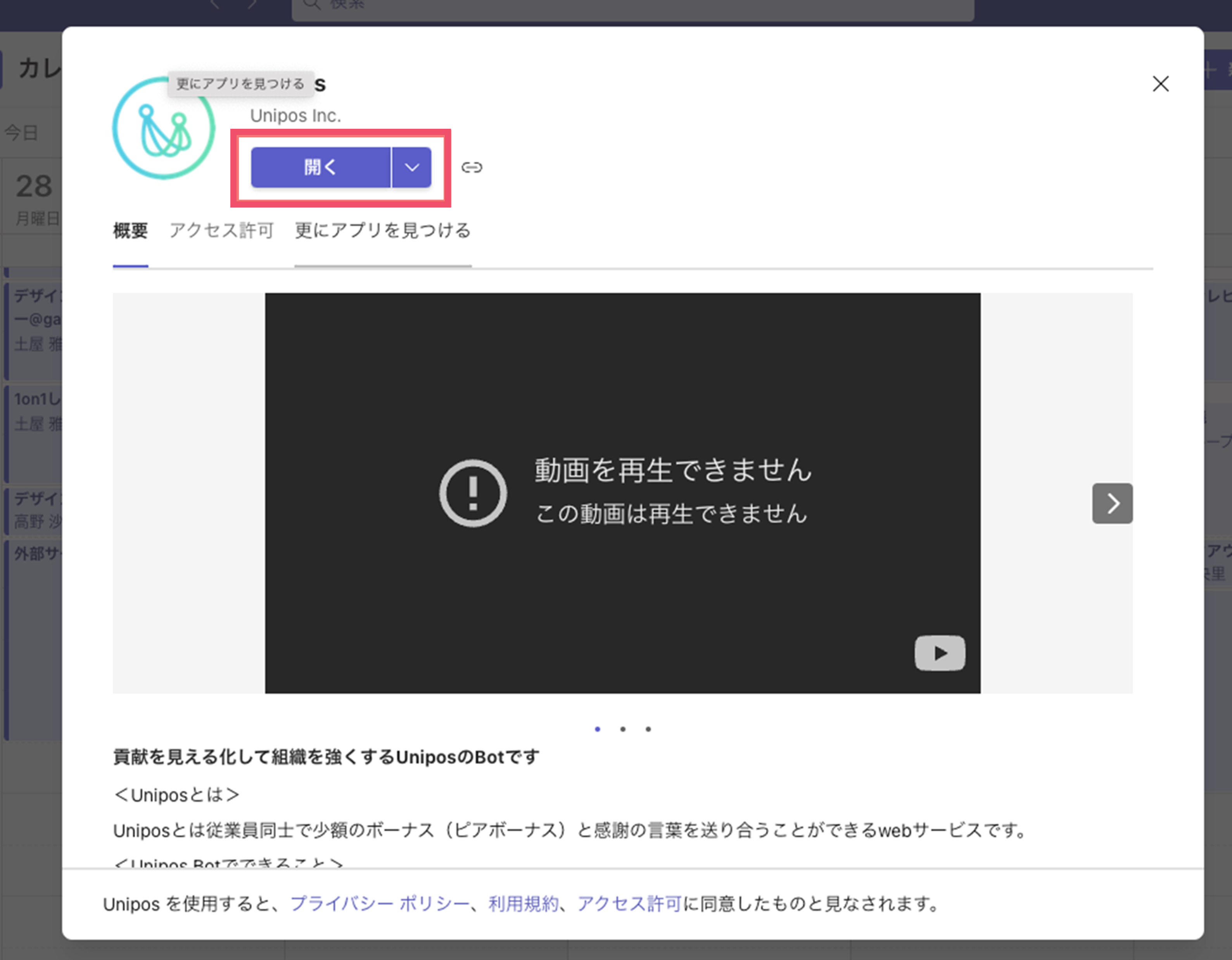
Task: Open the プライバシー ポリシー link
Action: pos(380,904)
